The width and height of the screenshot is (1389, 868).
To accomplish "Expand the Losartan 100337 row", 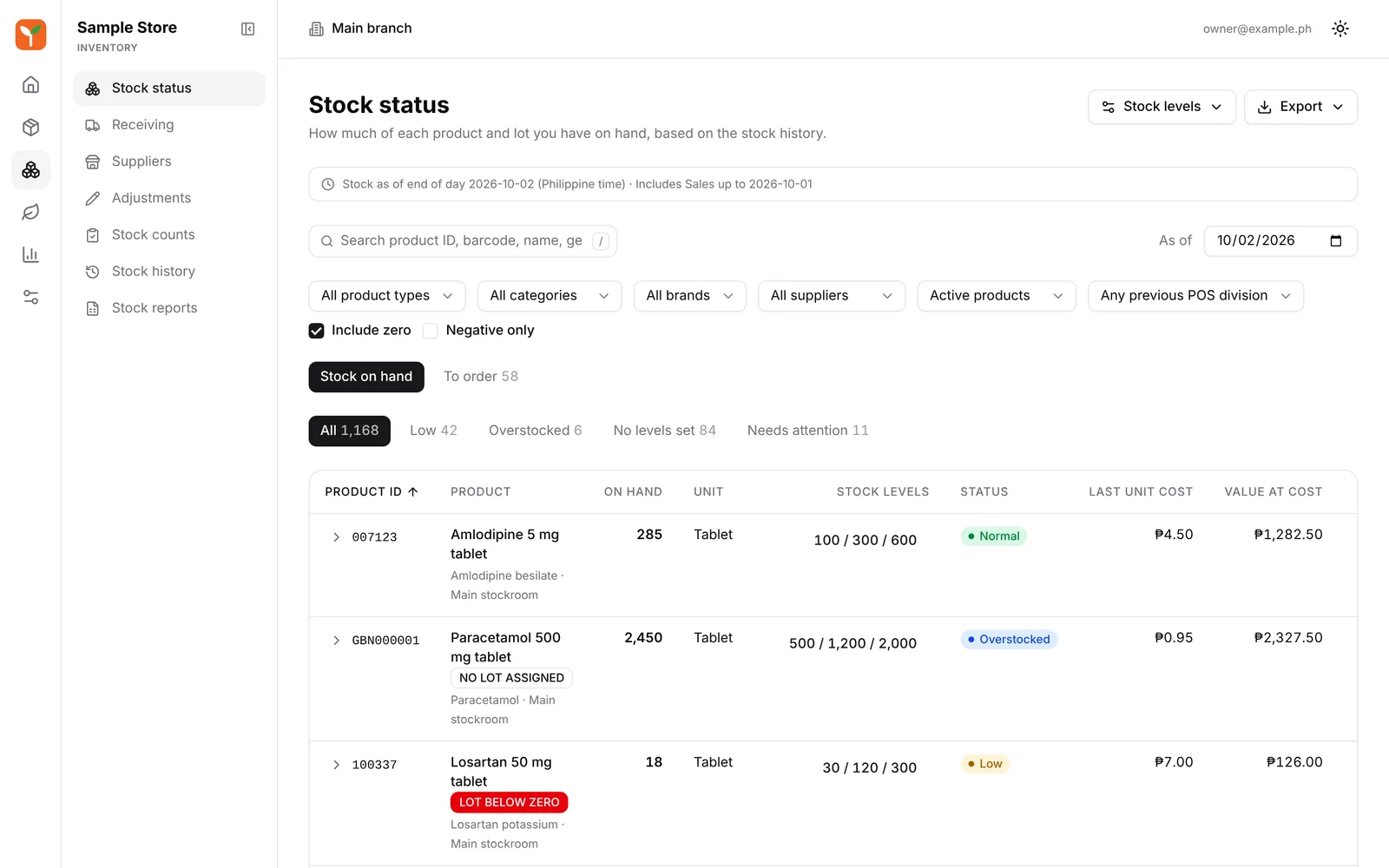I will tap(336, 765).
